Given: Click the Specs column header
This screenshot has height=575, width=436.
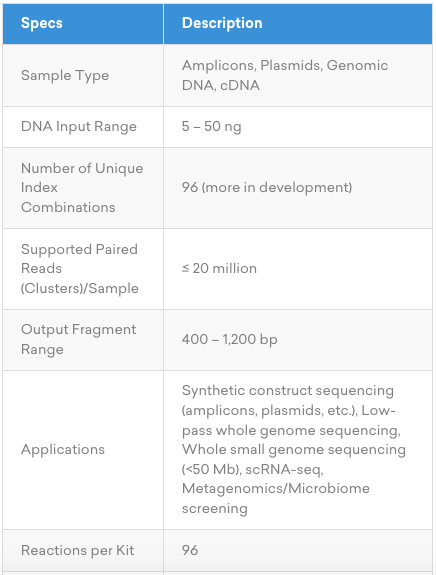Looking at the screenshot, I should (x=41, y=23).
